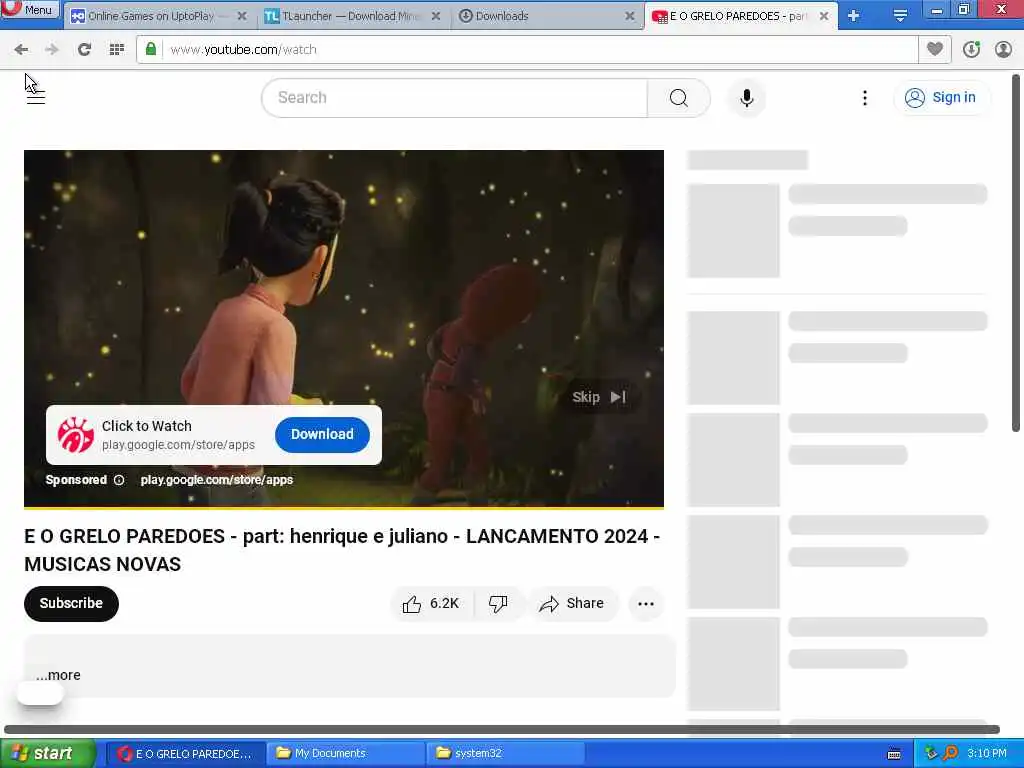Open the Speed Dial grid icon
Viewport: 1024px width, 768px height.
(116, 49)
